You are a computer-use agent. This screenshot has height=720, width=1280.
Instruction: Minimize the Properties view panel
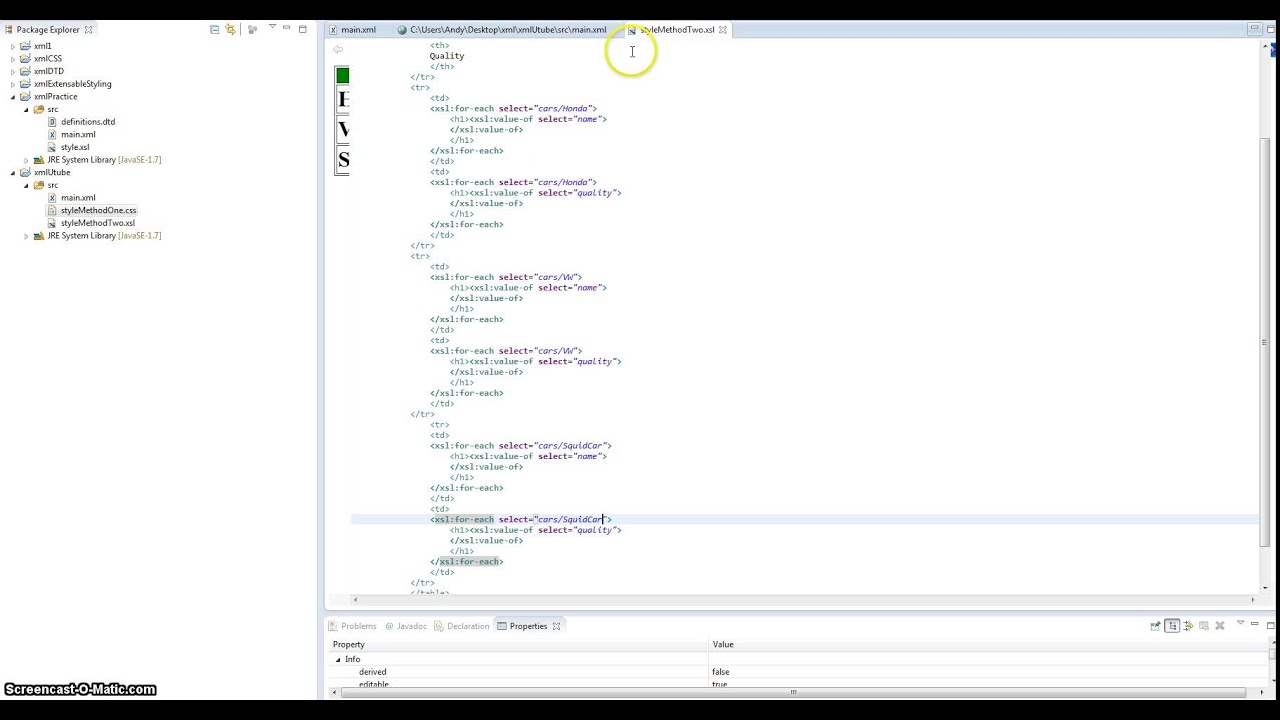click(x=1255, y=625)
